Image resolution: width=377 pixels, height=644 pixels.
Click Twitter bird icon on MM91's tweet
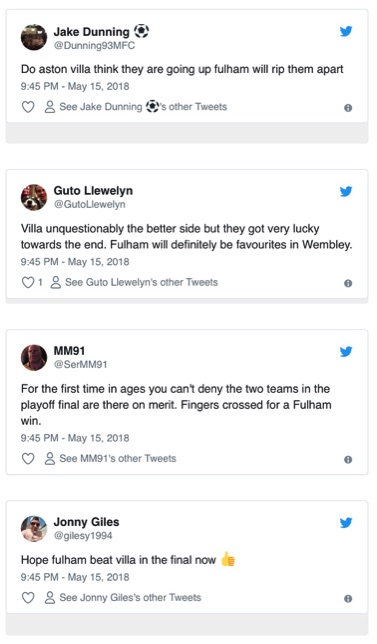346,351
